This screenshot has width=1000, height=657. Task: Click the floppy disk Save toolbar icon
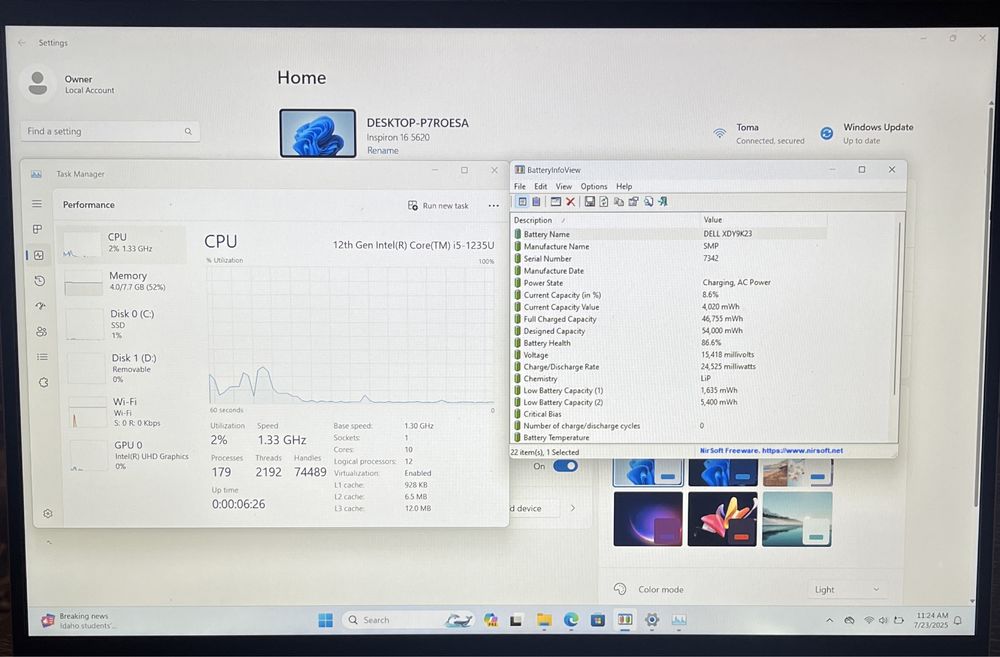pos(589,202)
